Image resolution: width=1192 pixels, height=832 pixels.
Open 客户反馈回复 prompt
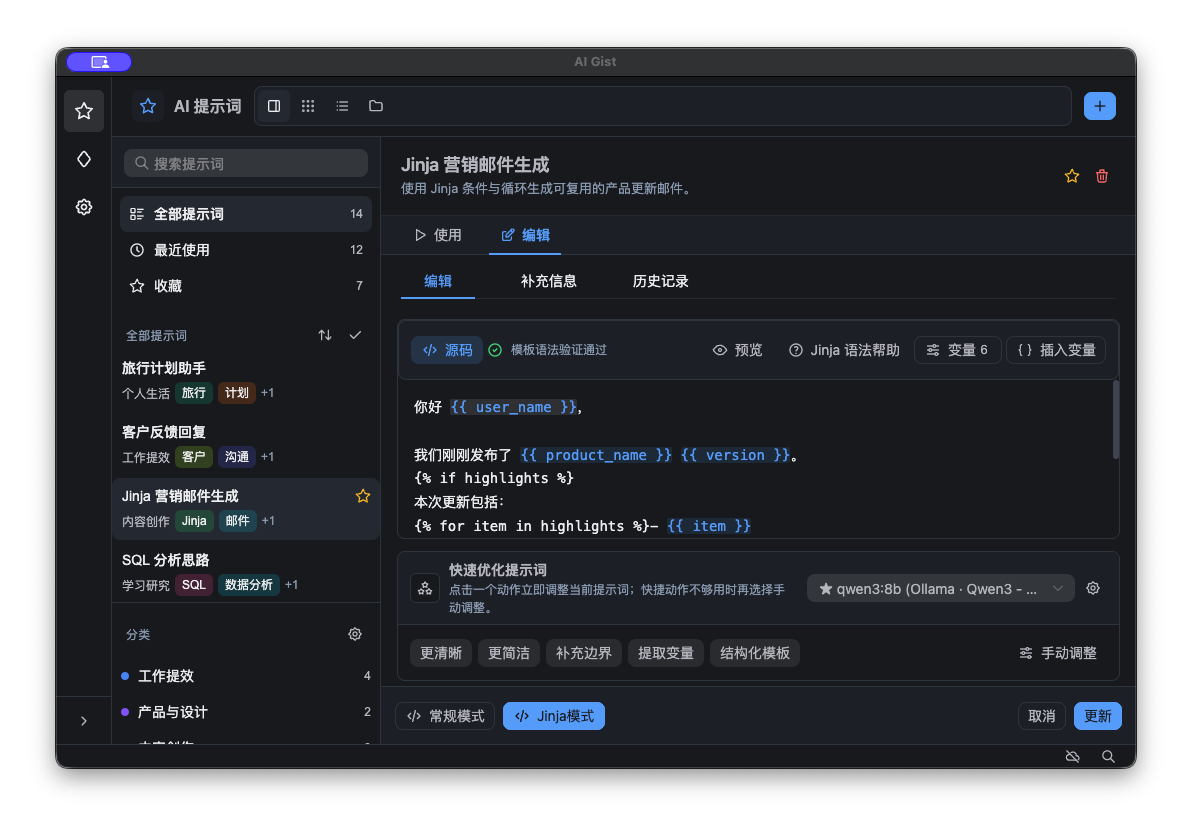[x=246, y=444]
